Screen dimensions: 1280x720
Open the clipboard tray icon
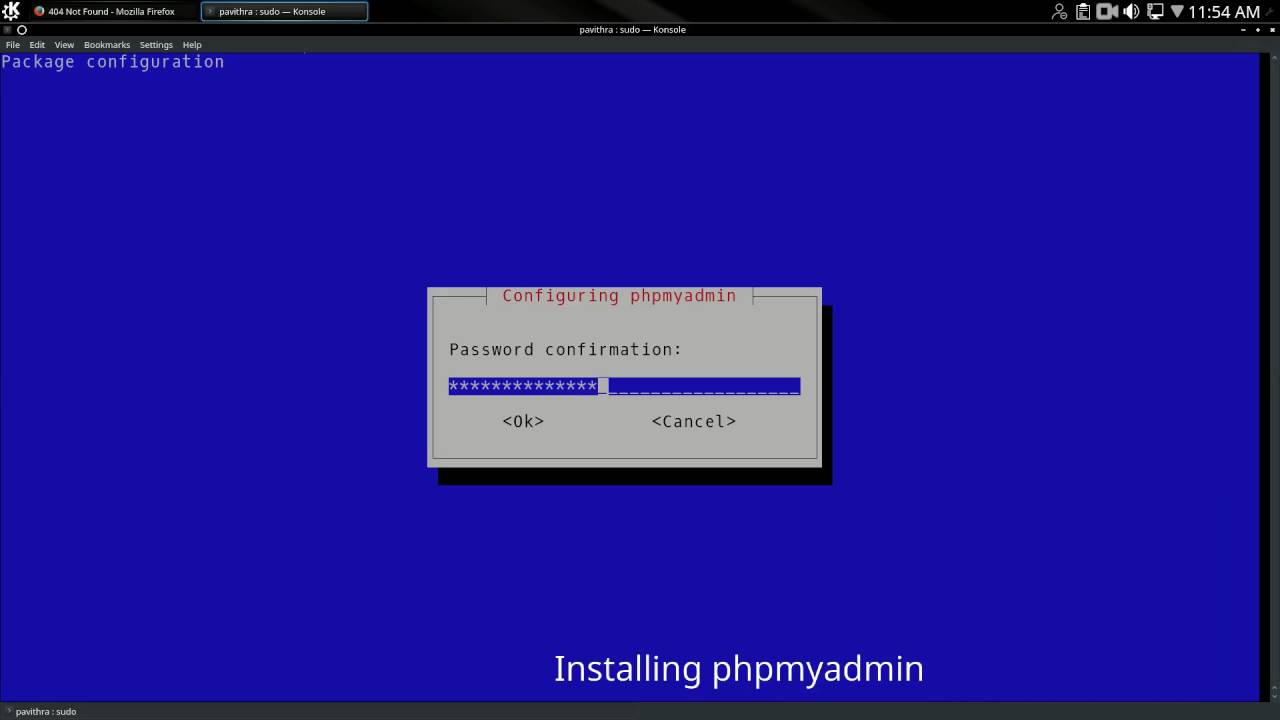coord(1084,12)
